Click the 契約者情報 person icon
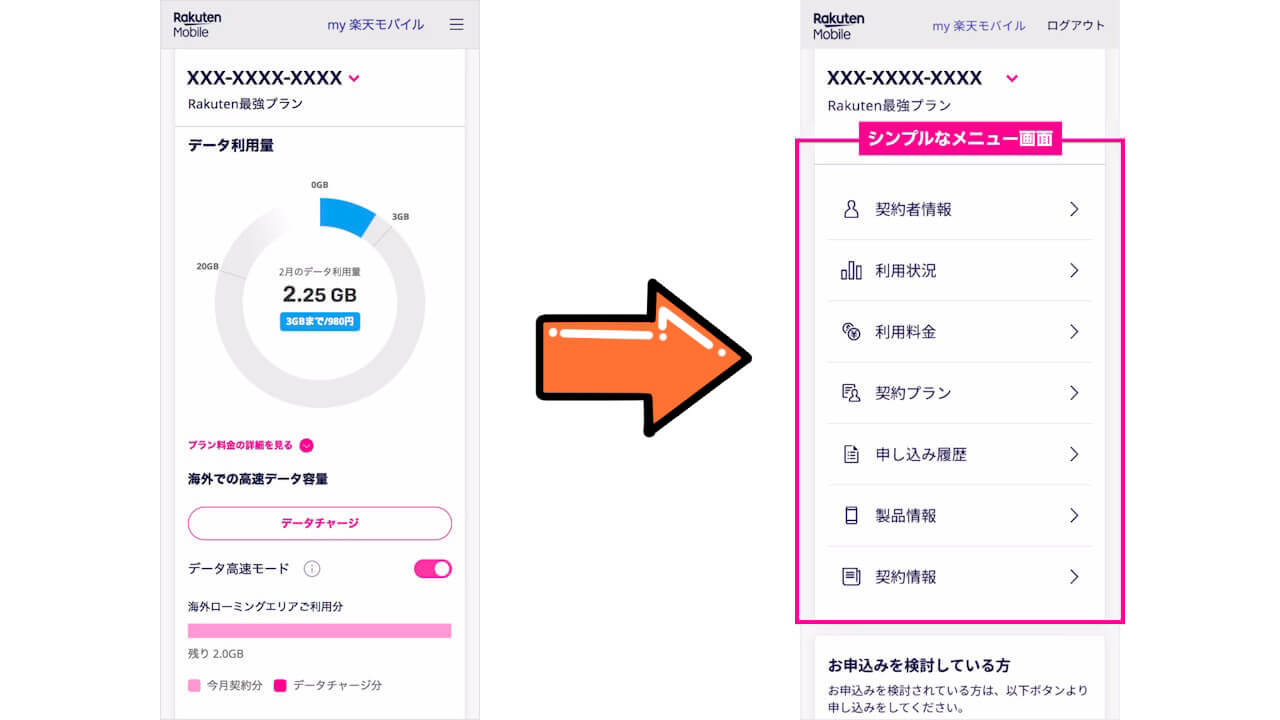Image resolution: width=1280 pixels, height=720 pixels. (x=851, y=209)
